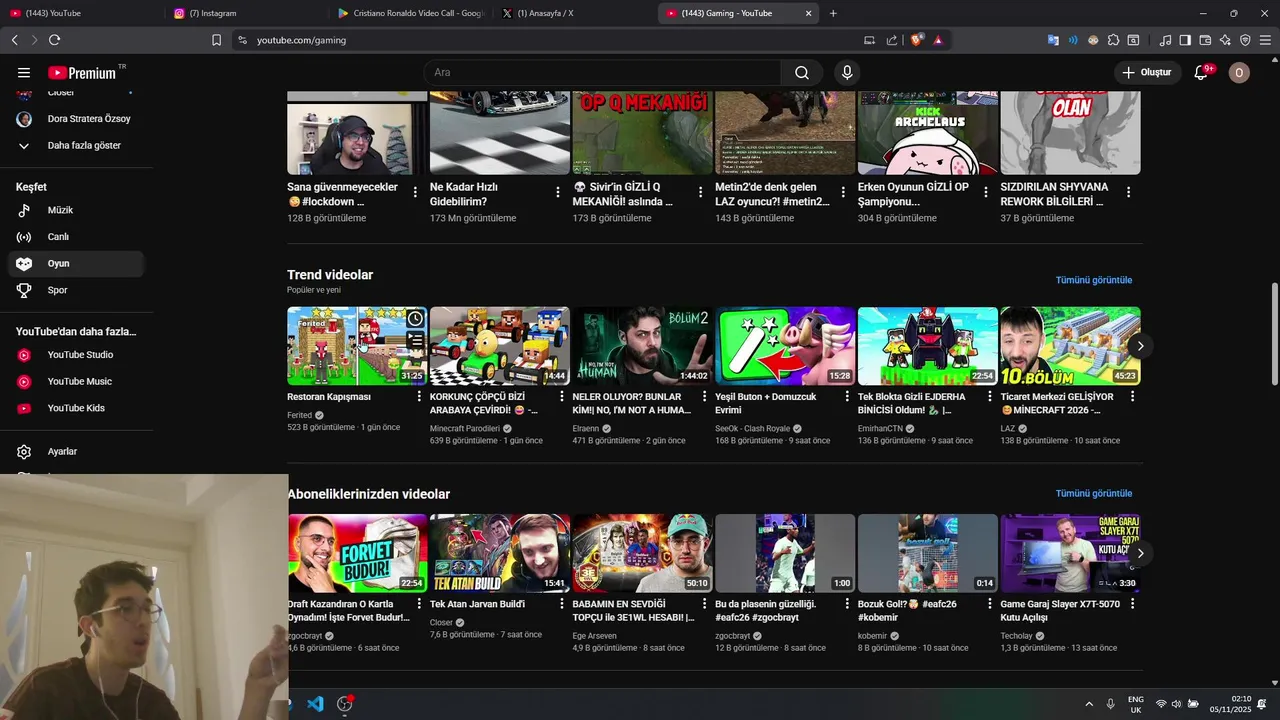Open Ayarlar settings in sidebar
1280x720 pixels.
click(76, 451)
